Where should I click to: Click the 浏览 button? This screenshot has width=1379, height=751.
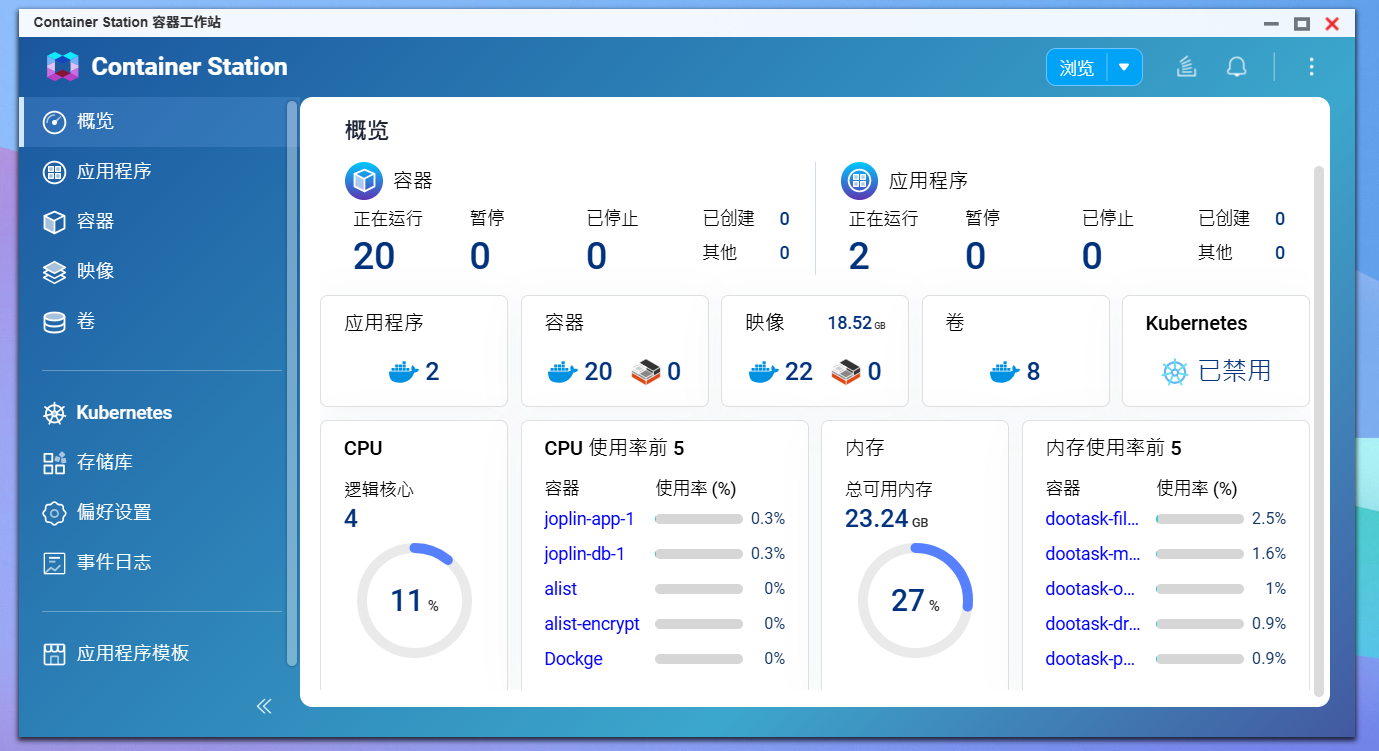[1077, 67]
